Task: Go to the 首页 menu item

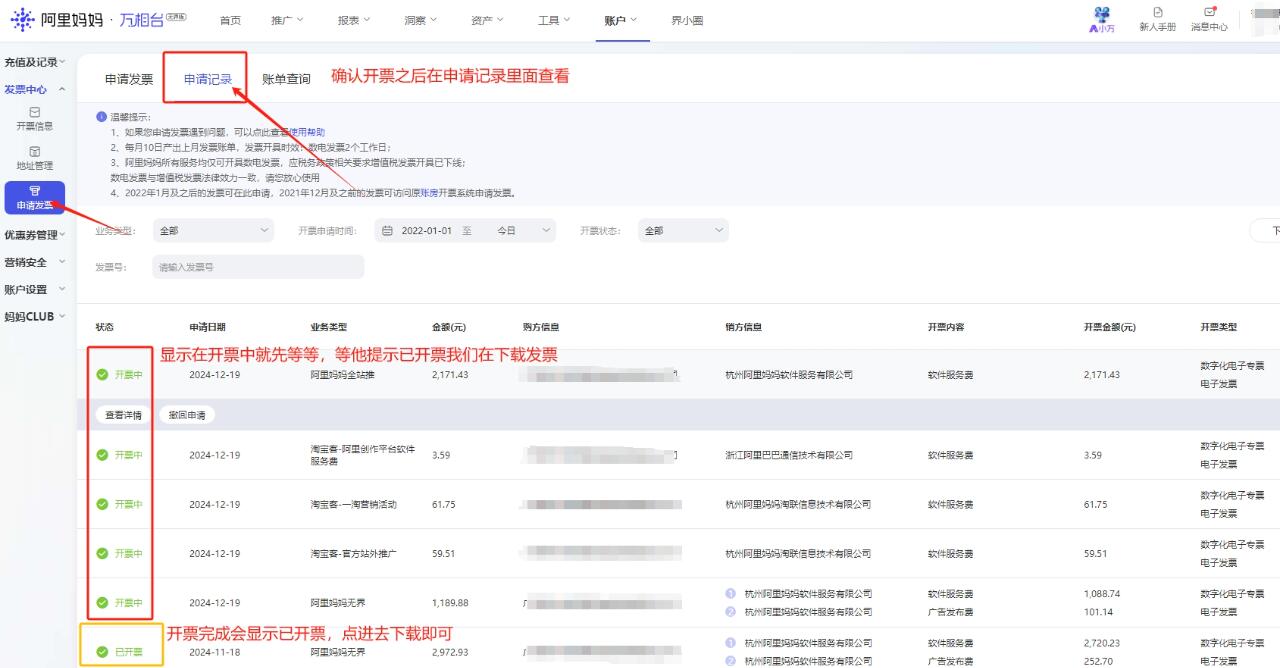Action: pyautogui.click(x=230, y=20)
